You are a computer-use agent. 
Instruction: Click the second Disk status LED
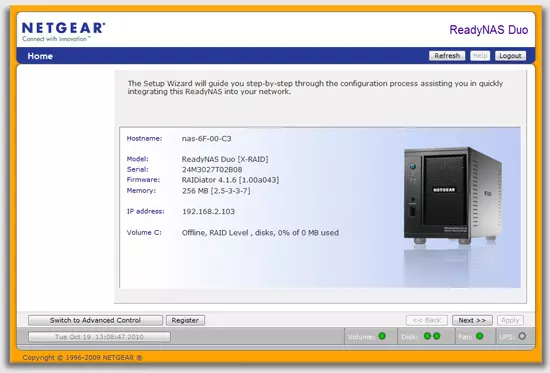437,336
